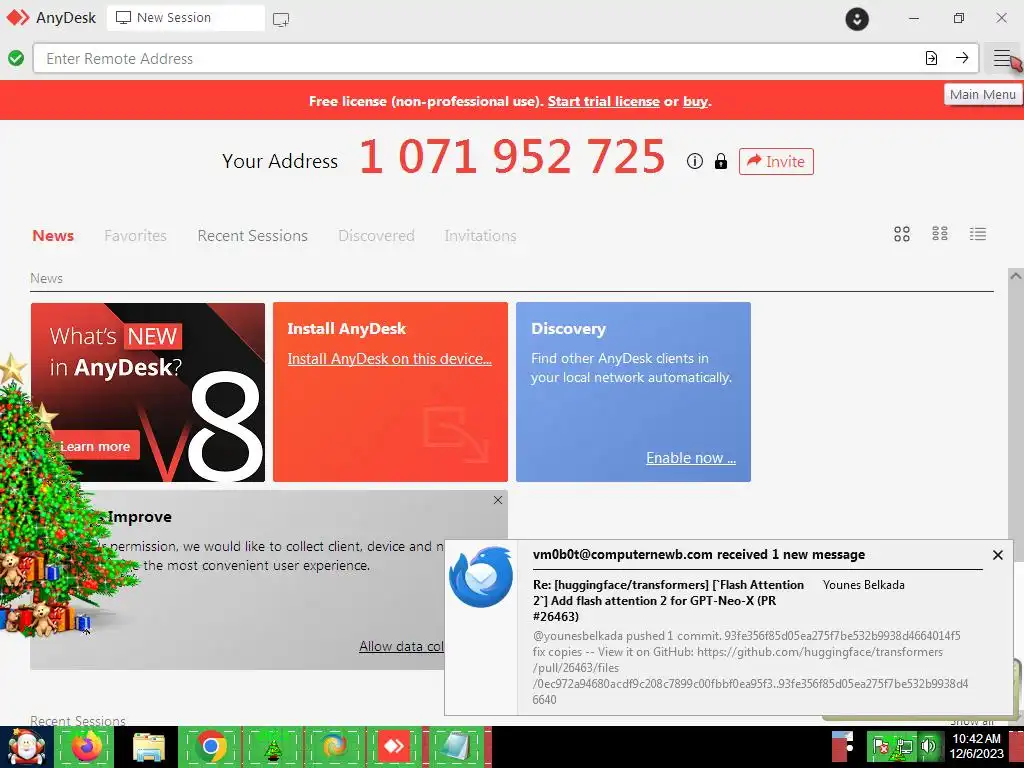Screen dimensions: 1024x768
Task: Click the dark download circle icon in title bar
Action: pyautogui.click(x=857, y=18)
